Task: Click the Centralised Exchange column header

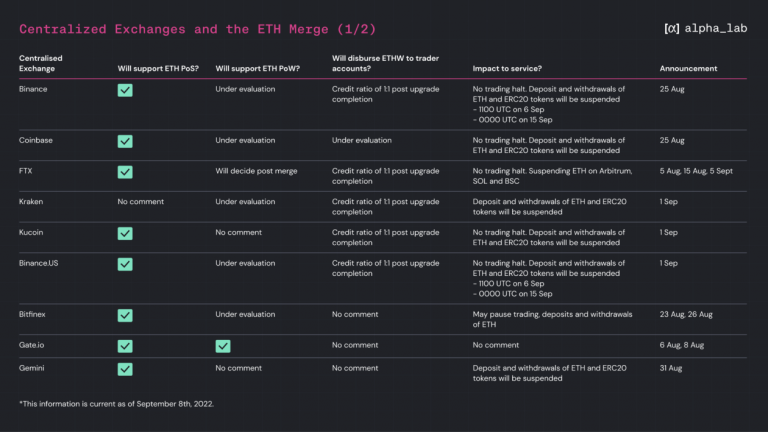Action: click(x=41, y=63)
